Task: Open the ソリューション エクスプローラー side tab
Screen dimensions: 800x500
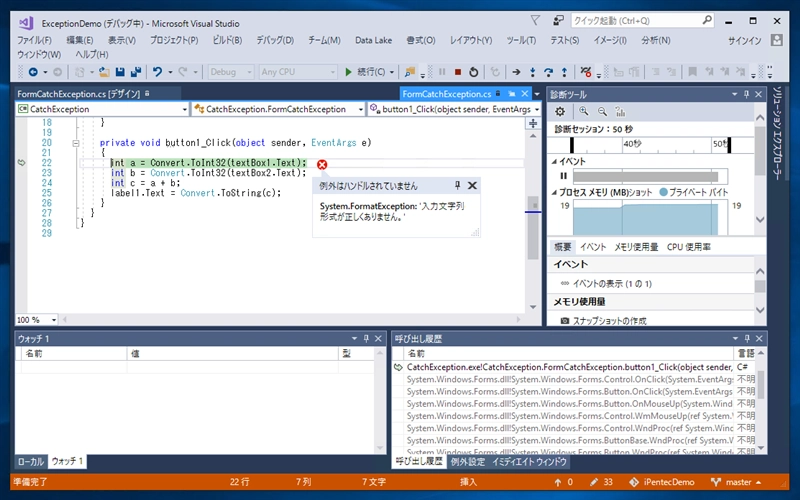Action: click(777, 133)
